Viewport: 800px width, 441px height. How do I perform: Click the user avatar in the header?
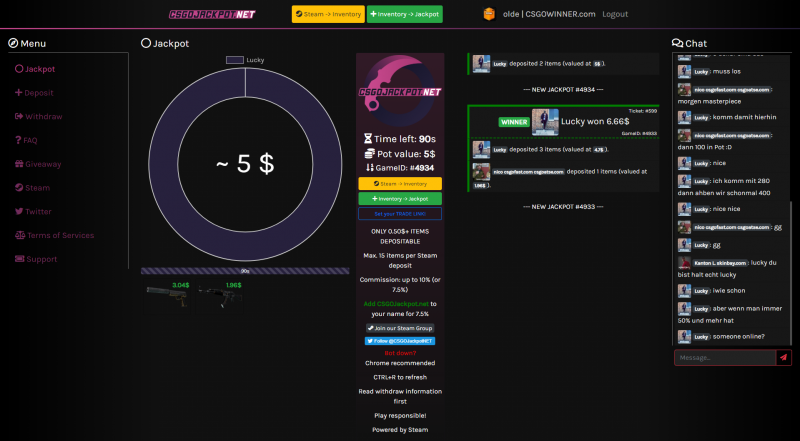(x=489, y=14)
